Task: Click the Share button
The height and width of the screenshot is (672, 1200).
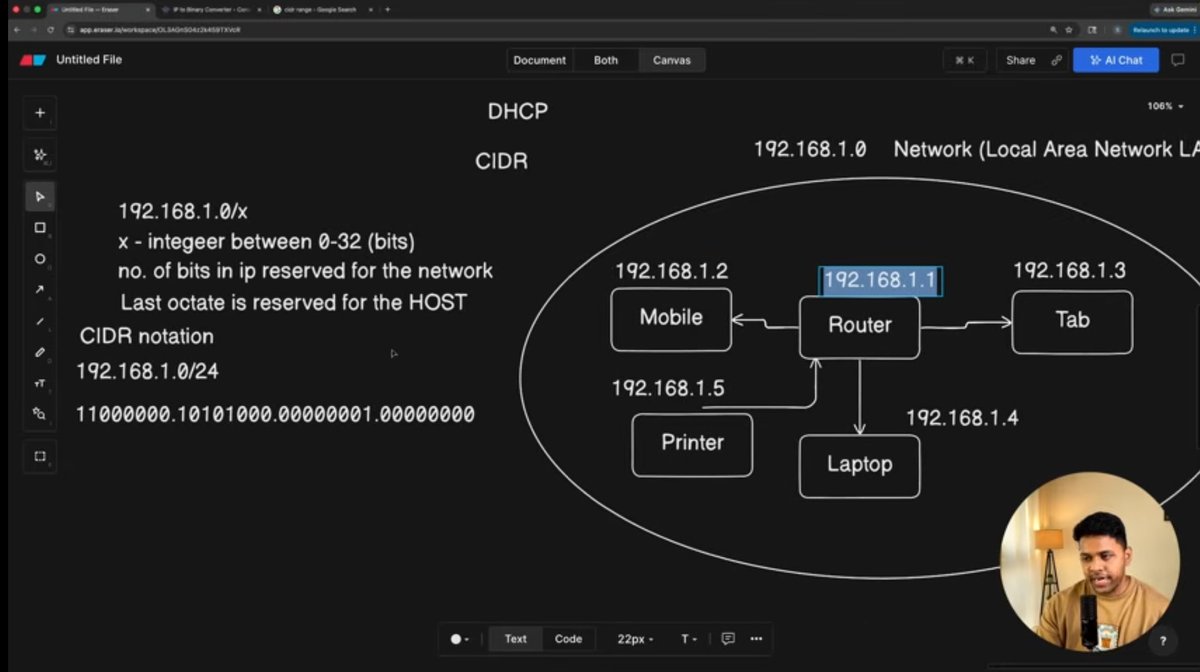Action: [x=1034, y=60]
